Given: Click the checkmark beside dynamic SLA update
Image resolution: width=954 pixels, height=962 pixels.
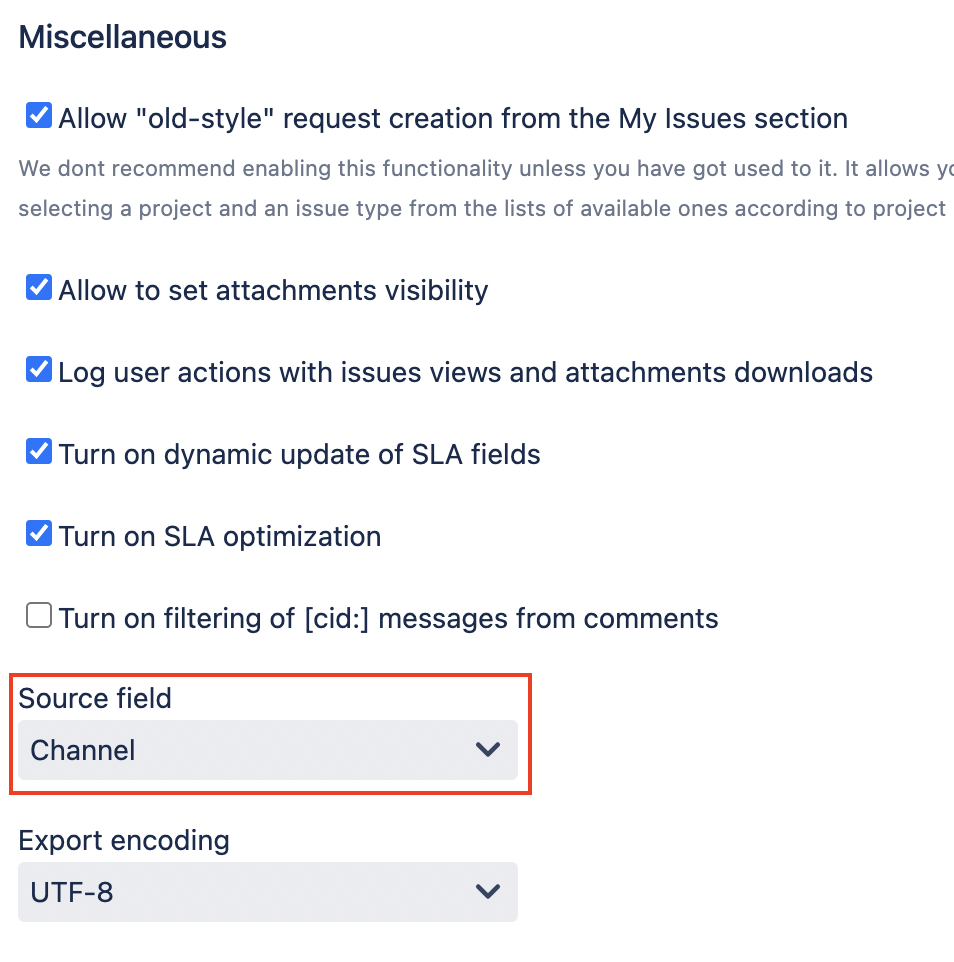Looking at the screenshot, I should (38, 451).
